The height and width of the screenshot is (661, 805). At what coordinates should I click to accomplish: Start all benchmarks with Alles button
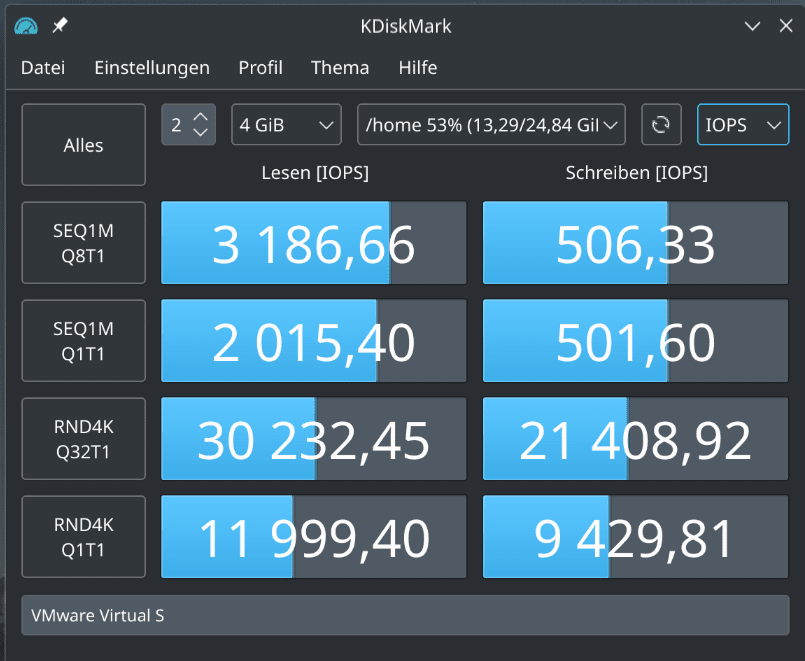(x=84, y=145)
